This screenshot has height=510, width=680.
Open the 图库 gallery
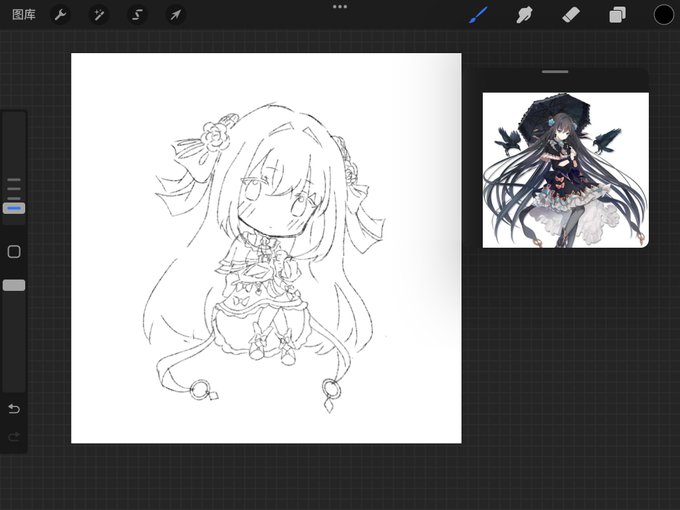(23, 15)
